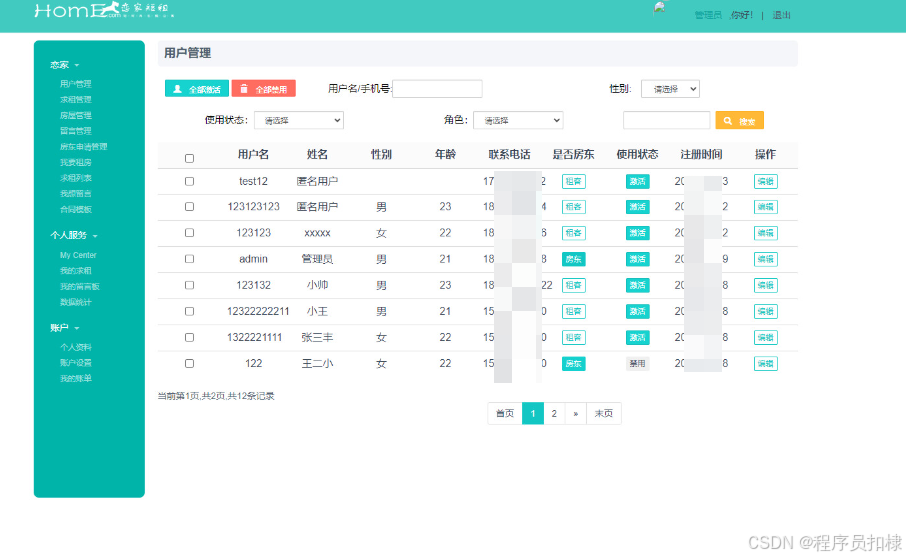This screenshot has height=558, width=906.
Task: Check the checkbox for user 123123123
Action: pos(190,207)
